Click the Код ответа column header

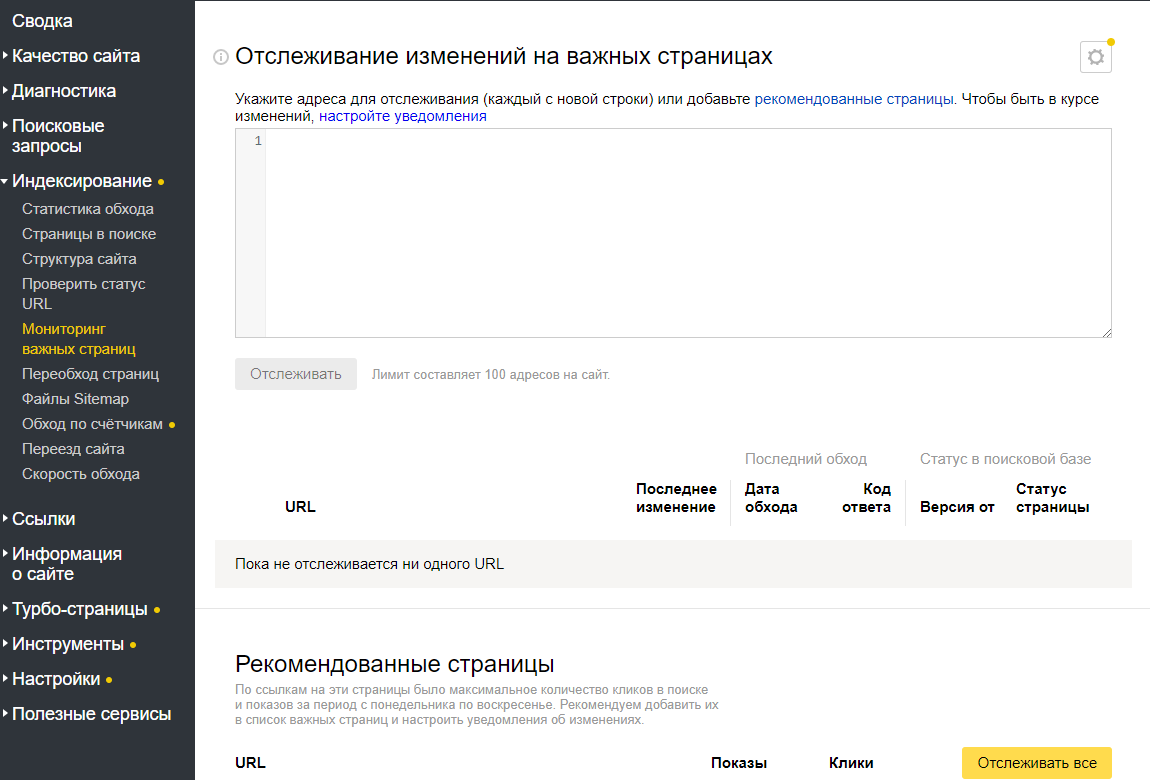click(866, 498)
